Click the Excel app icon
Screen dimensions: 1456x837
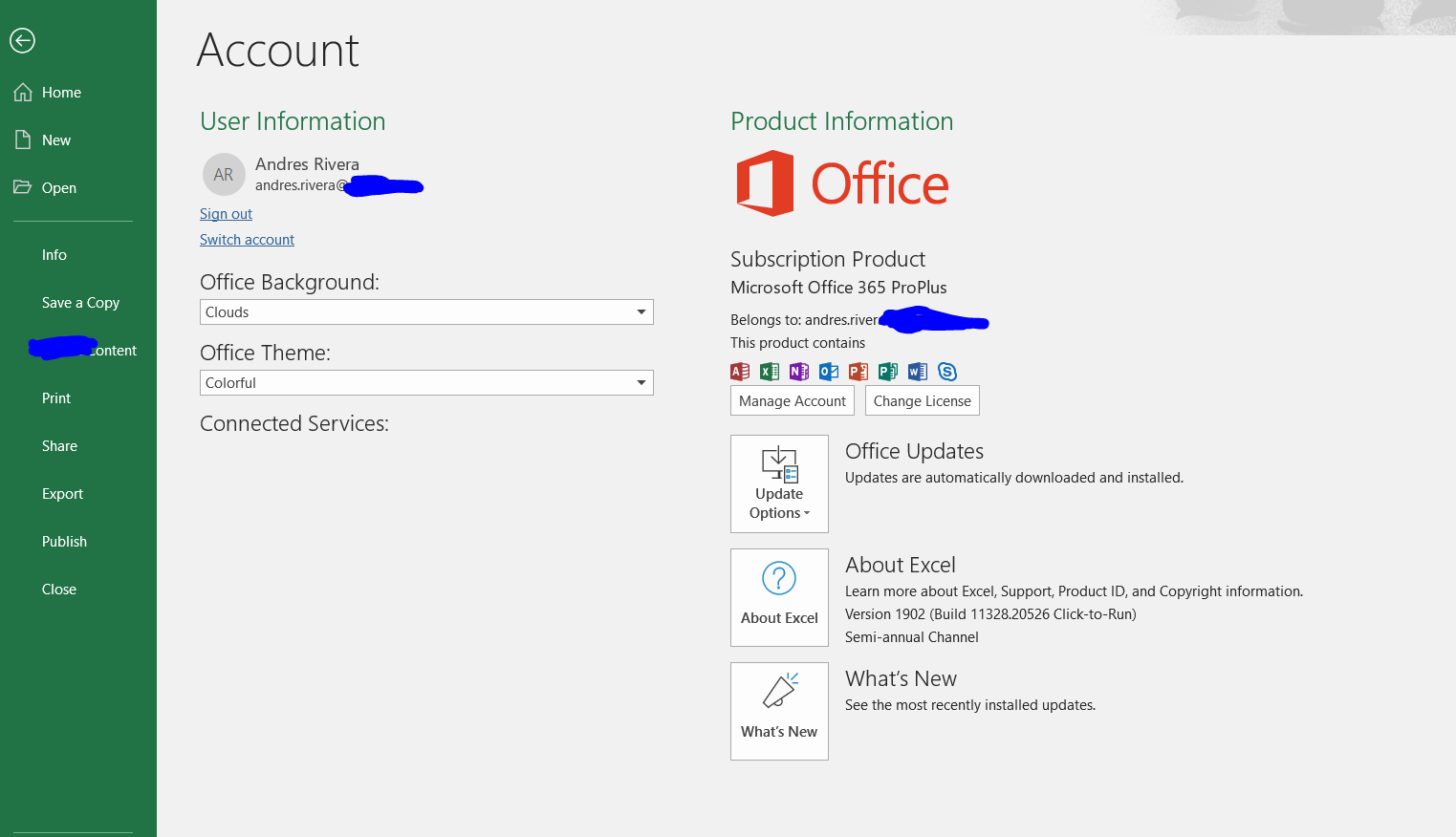click(x=770, y=372)
